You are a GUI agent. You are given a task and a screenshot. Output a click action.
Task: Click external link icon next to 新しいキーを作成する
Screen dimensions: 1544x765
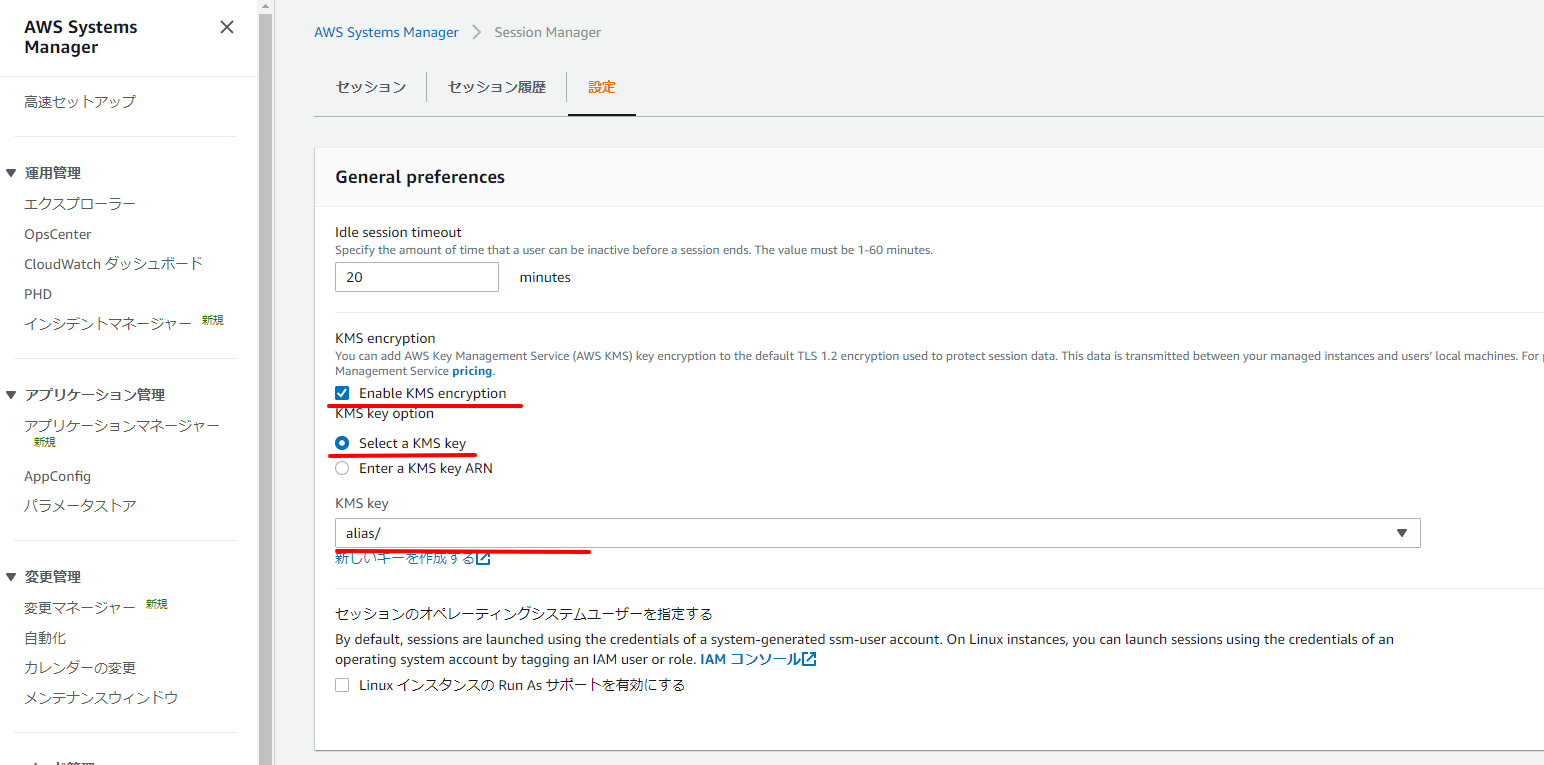tap(483, 558)
